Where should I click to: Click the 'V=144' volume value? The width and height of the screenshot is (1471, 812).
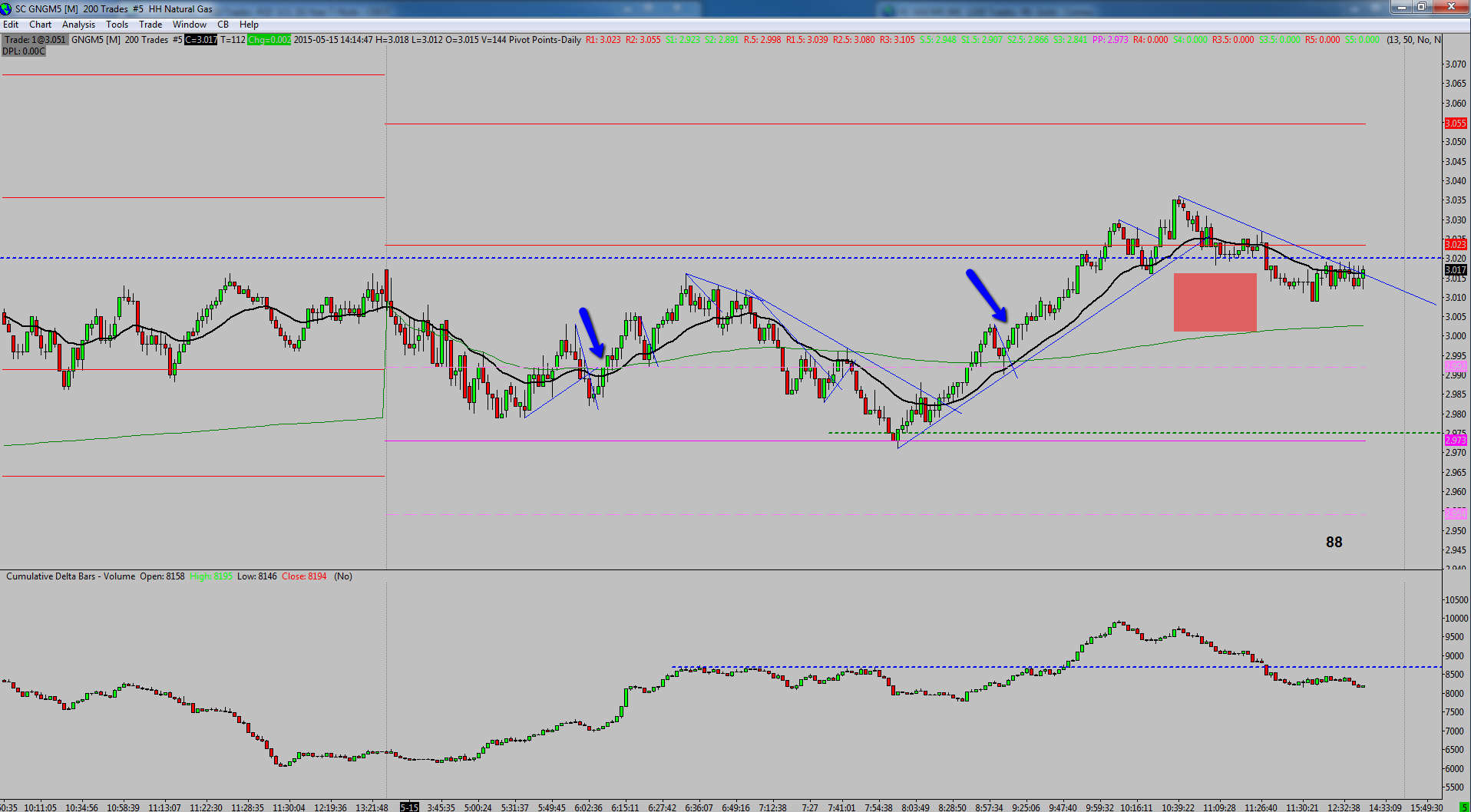[494, 40]
